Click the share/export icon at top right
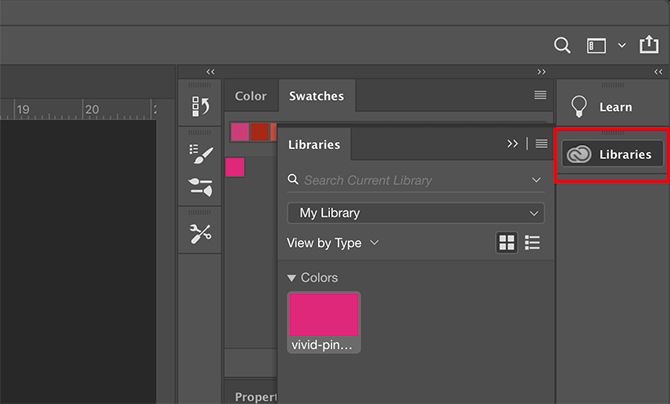Image resolution: width=670 pixels, height=404 pixels. (x=648, y=45)
